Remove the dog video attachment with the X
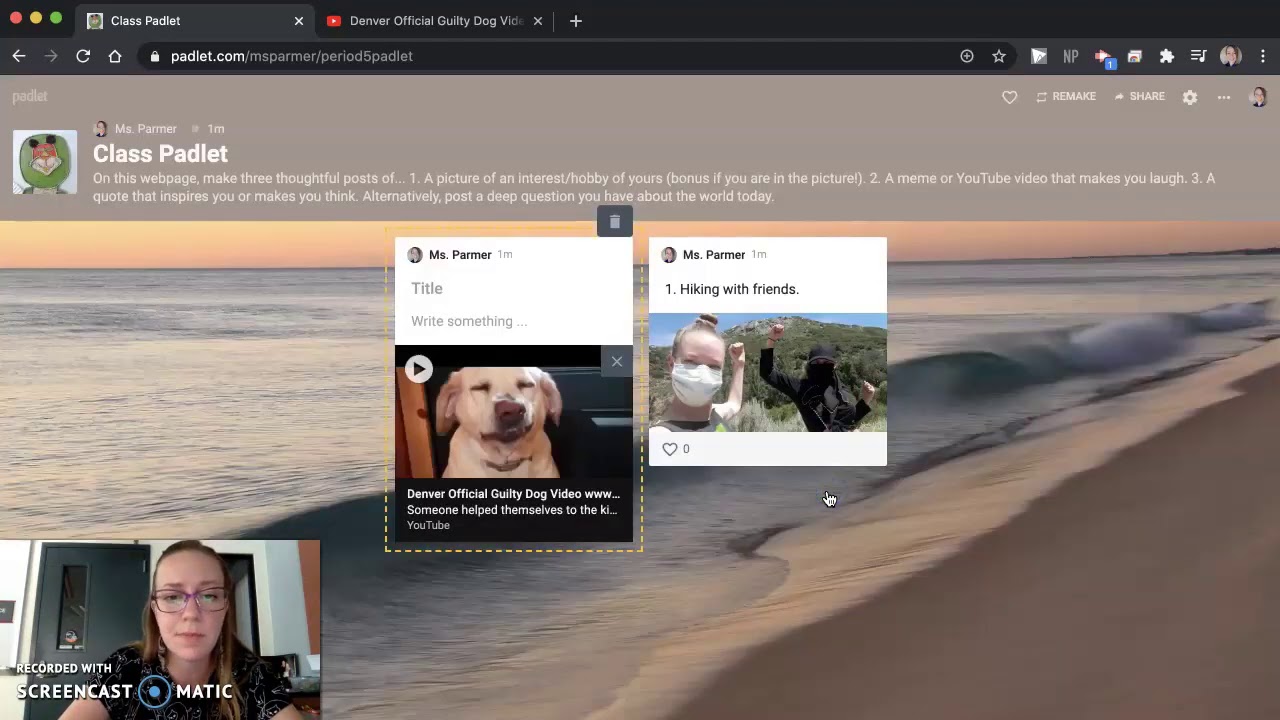The height and width of the screenshot is (720, 1280). [x=617, y=362]
